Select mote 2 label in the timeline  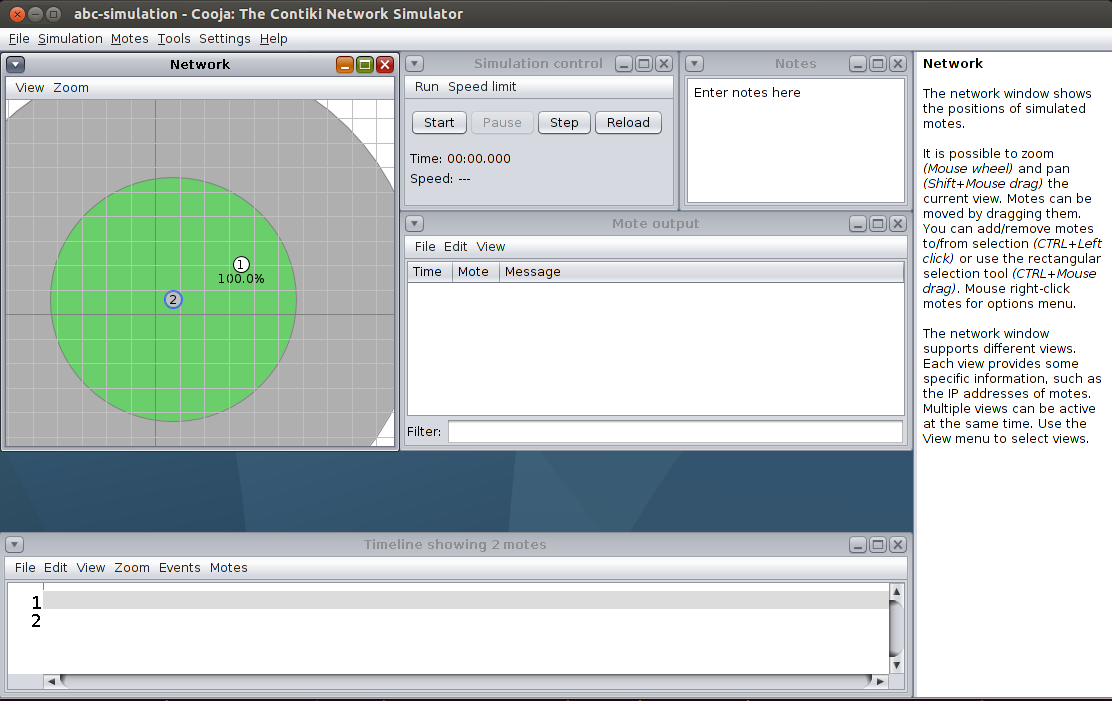[36, 621]
